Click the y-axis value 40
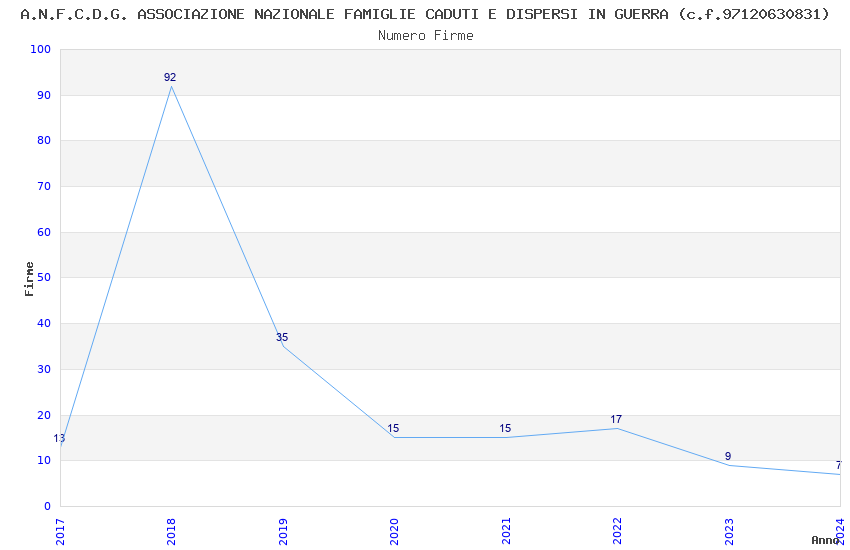The height and width of the screenshot is (550, 850). [x=44, y=323]
